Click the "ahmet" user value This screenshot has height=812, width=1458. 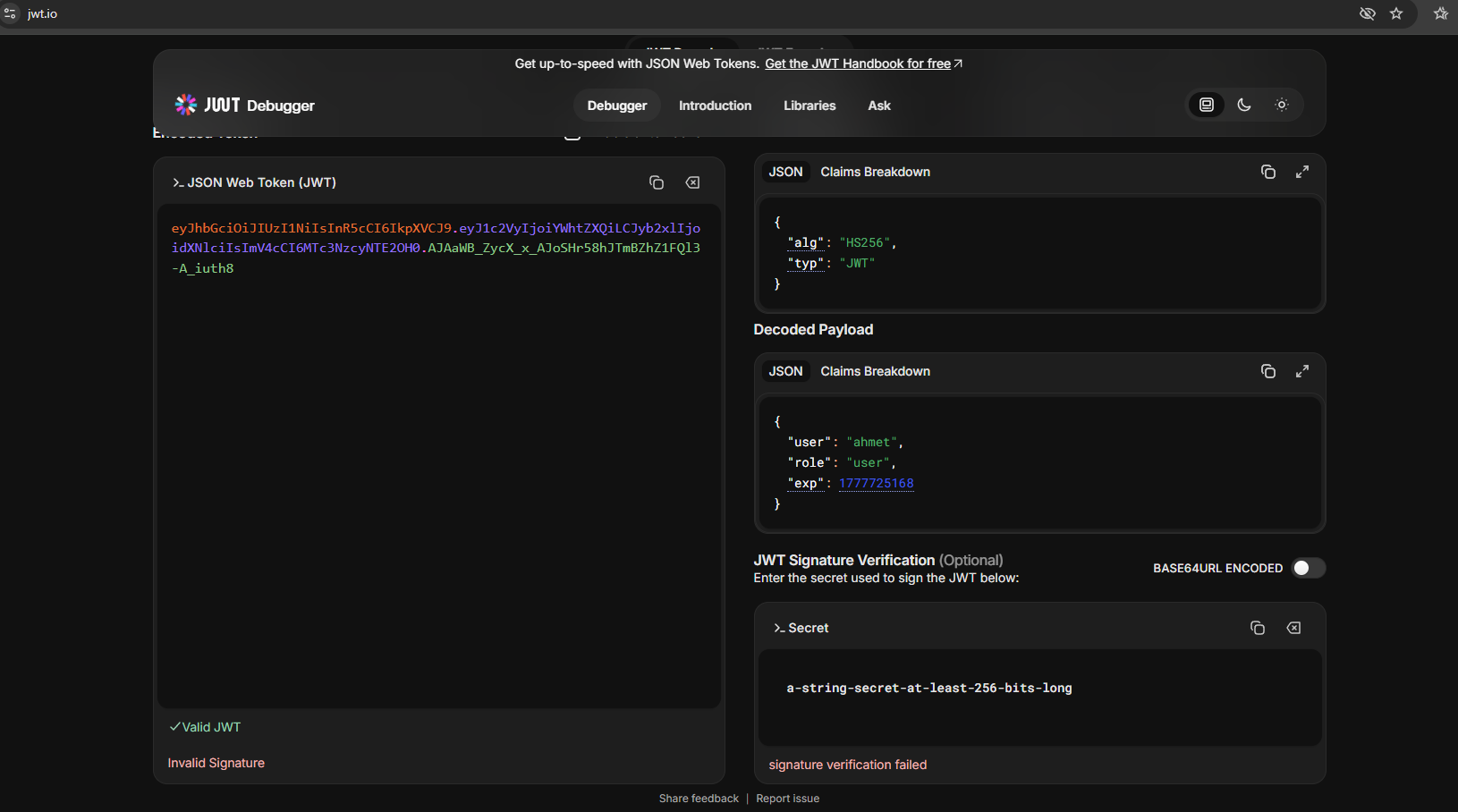coord(872,442)
